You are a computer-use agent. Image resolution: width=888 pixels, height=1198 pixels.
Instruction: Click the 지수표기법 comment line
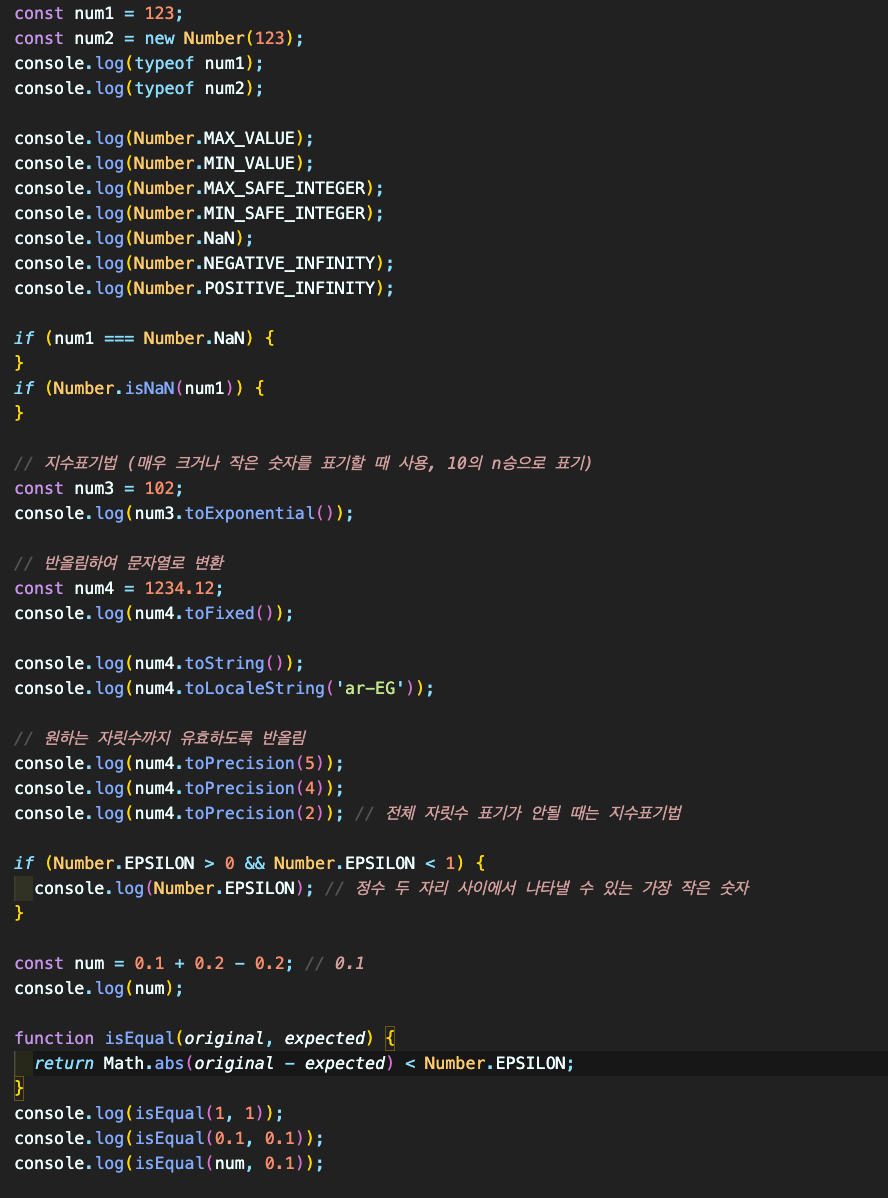pyautogui.click(x=303, y=463)
